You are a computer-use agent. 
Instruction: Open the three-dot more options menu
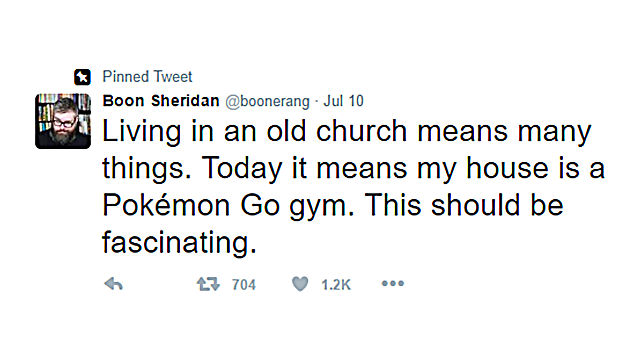click(393, 283)
